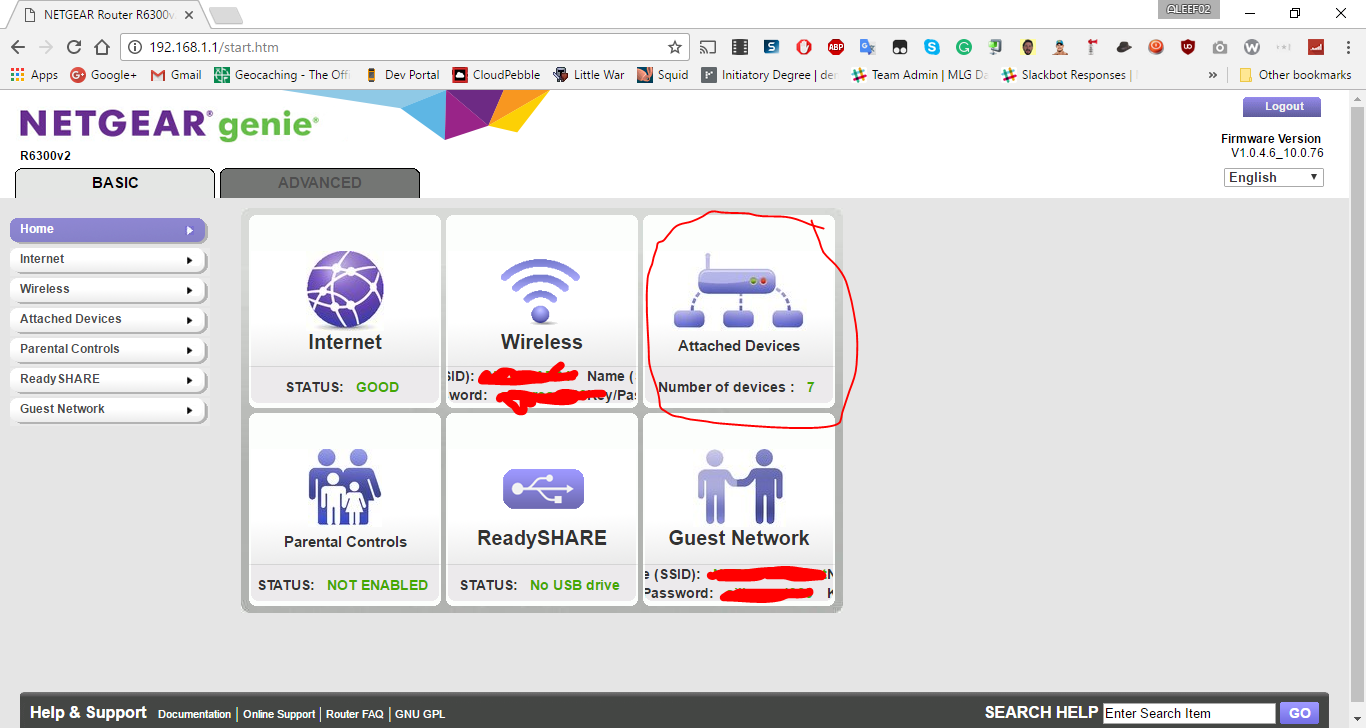Open the Documentation link

coord(194,713)
